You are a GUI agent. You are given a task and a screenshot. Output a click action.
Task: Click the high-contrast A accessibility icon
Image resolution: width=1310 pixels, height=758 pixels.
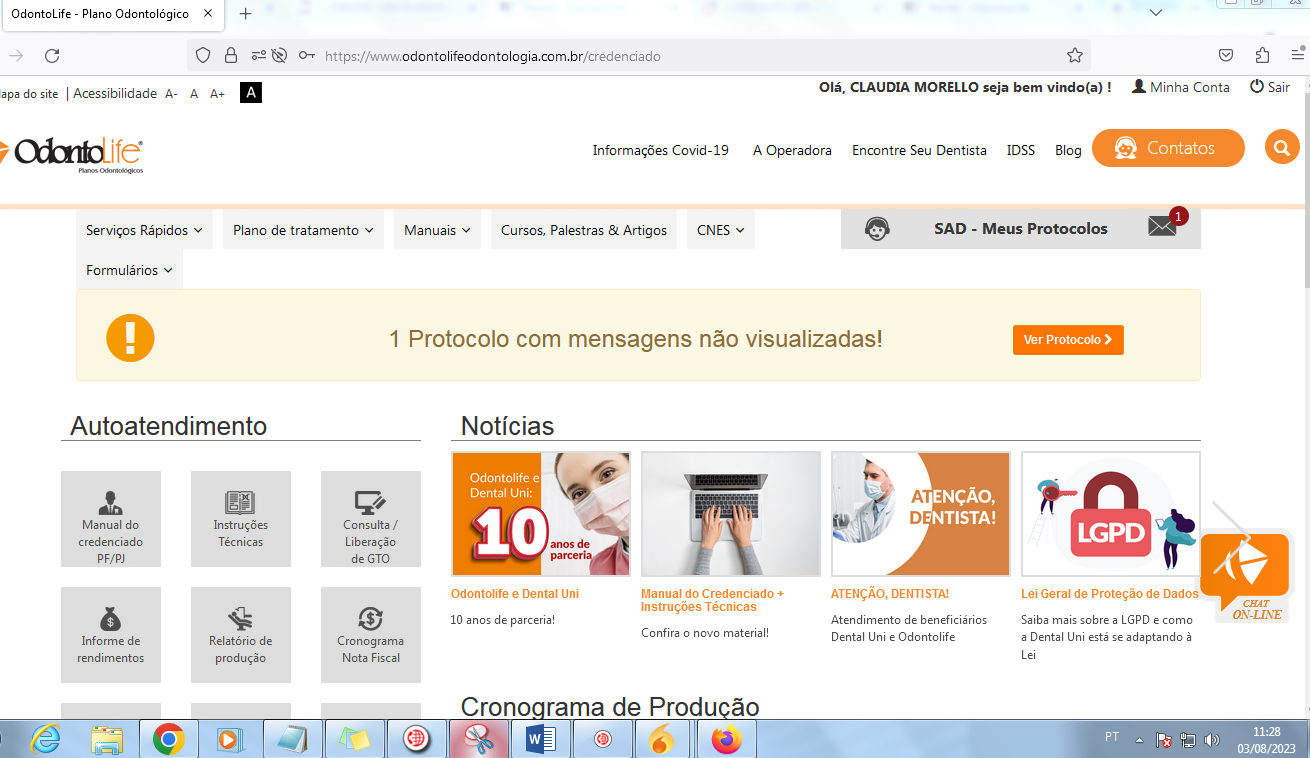pos(251,93)
